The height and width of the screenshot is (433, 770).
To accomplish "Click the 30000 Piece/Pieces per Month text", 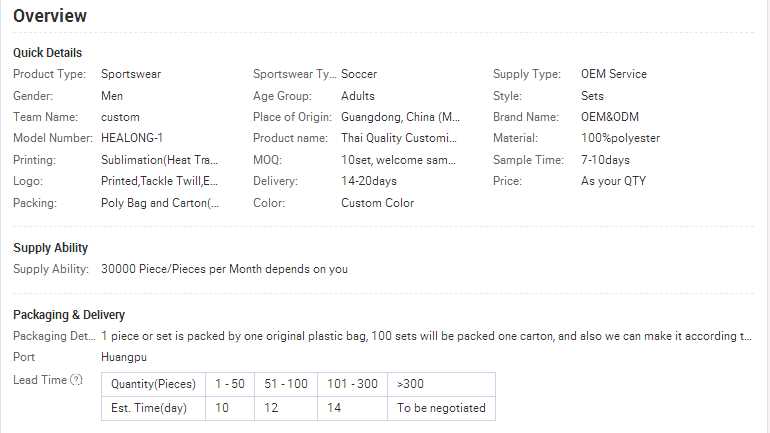I will [x=224, y=269].
